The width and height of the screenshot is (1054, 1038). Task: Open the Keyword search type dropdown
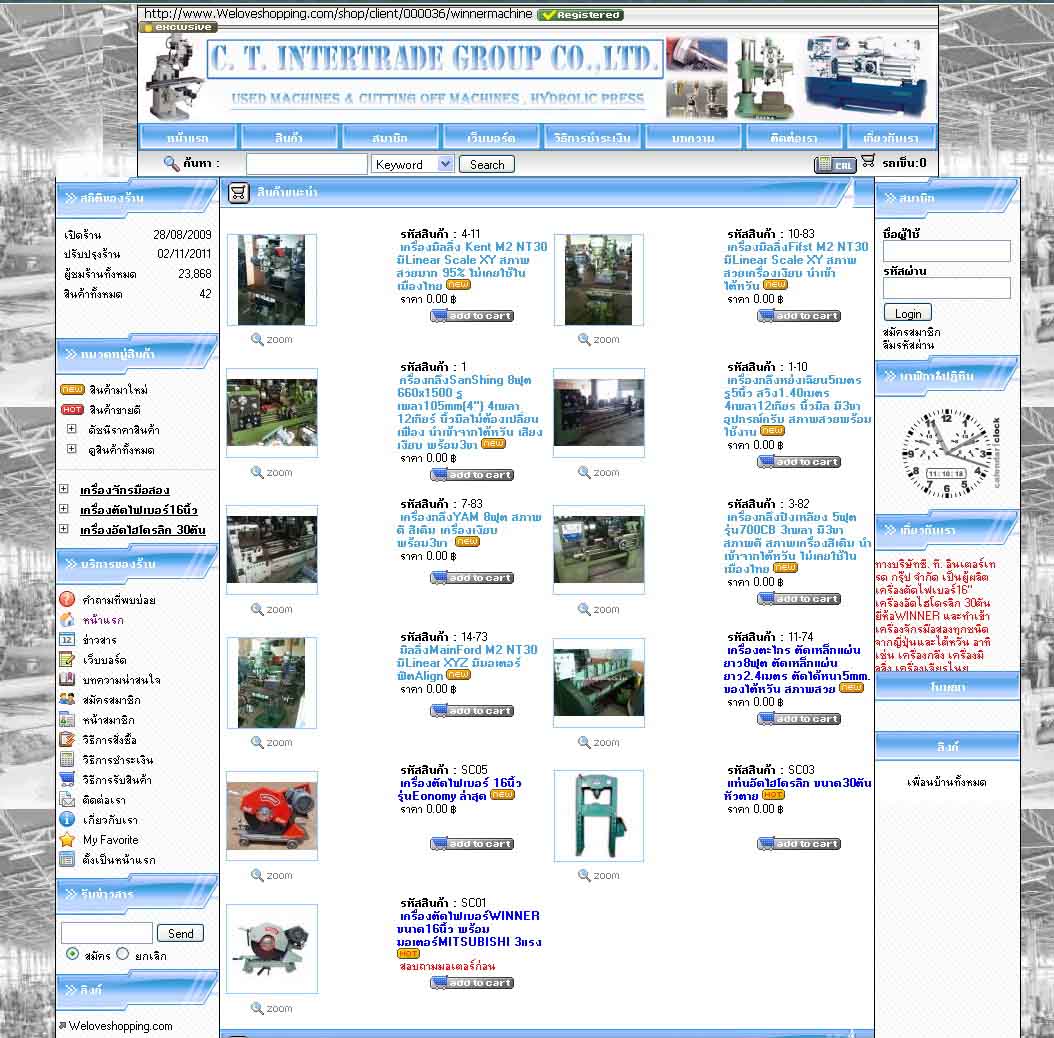(412, 164)
